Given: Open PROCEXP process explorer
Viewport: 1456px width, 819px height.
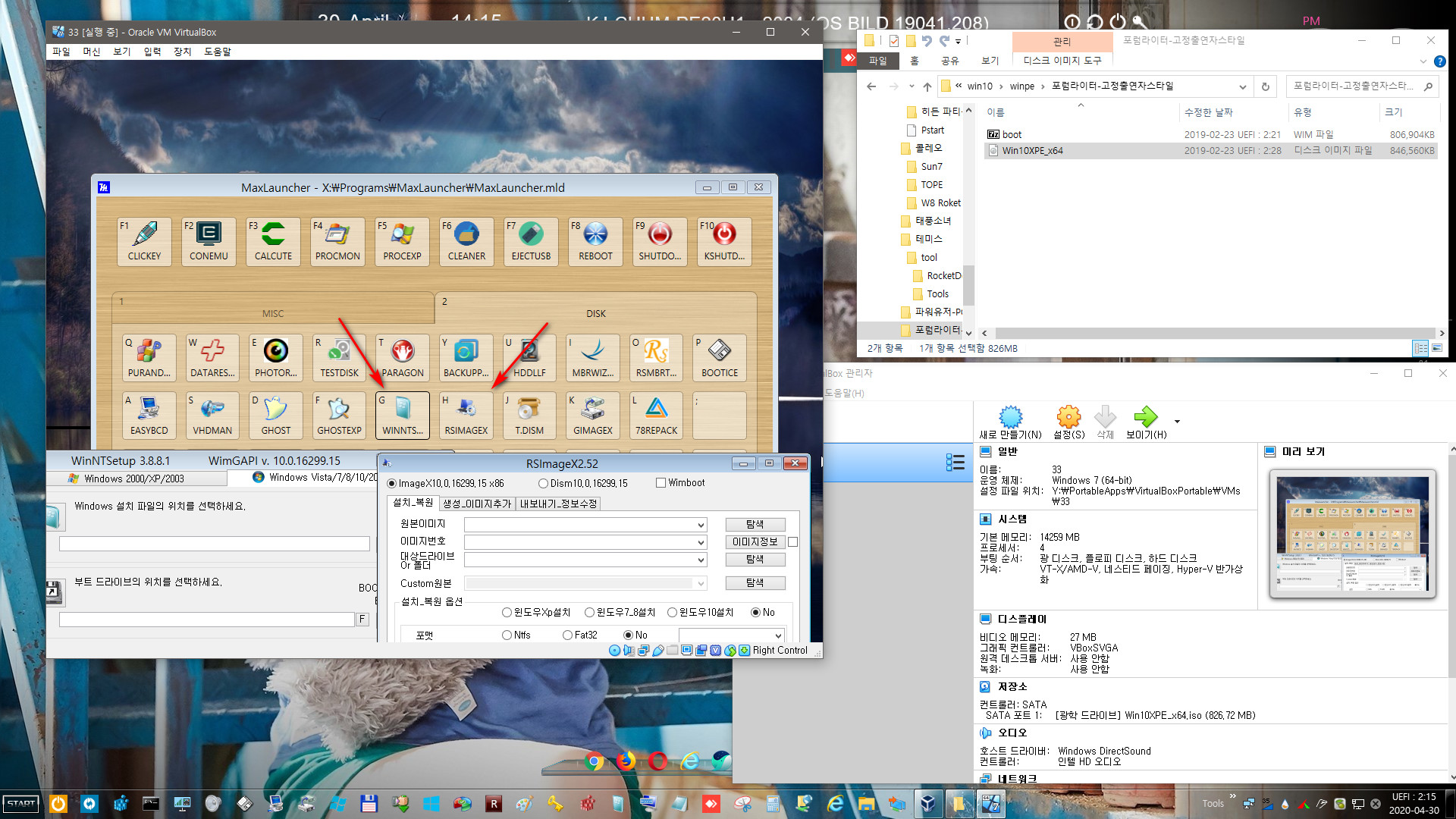Looking at the screenshot, I should coord(402,241).
